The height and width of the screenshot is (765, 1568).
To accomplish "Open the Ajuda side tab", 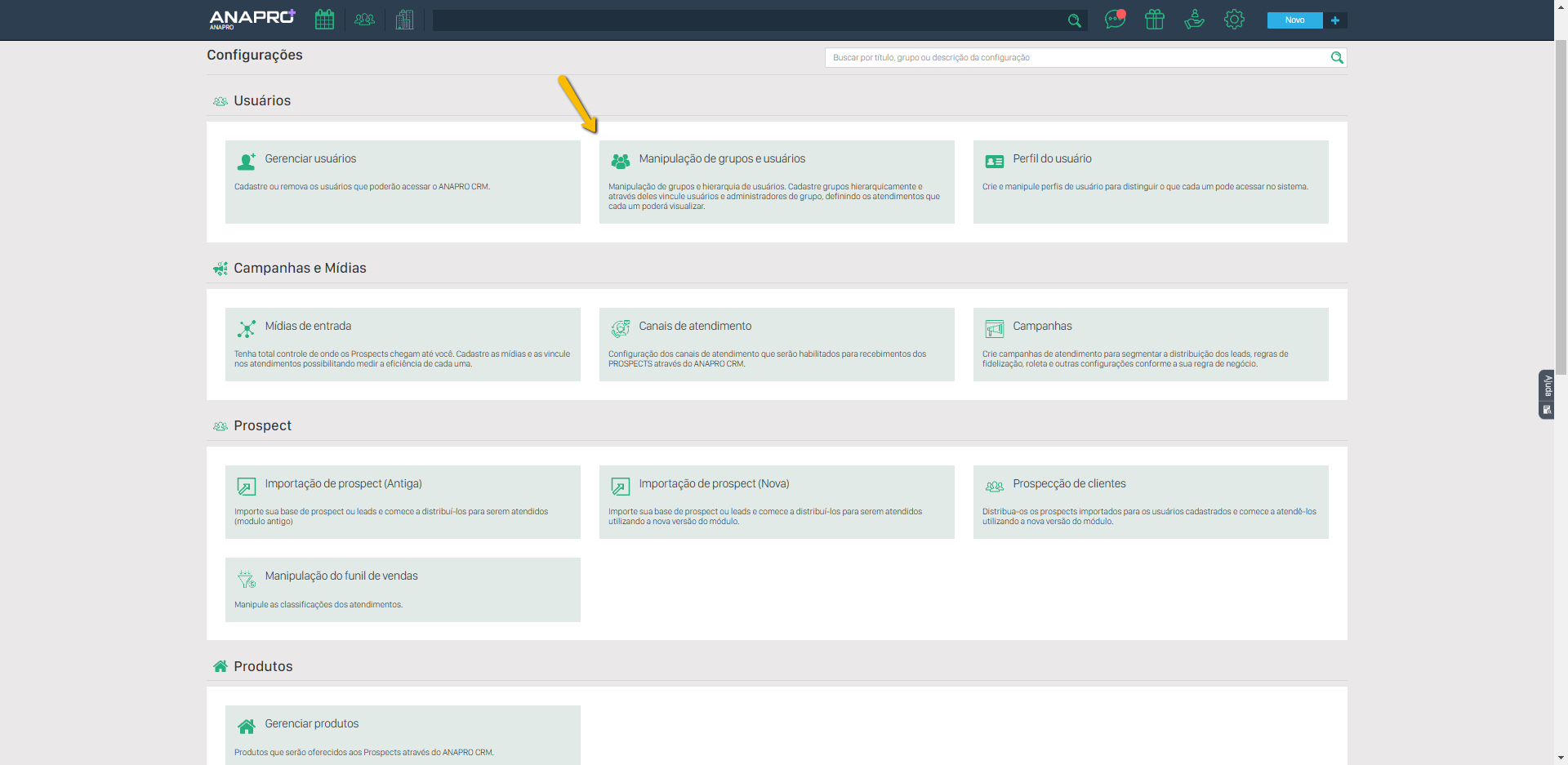I will click(x=1546, y=394).
